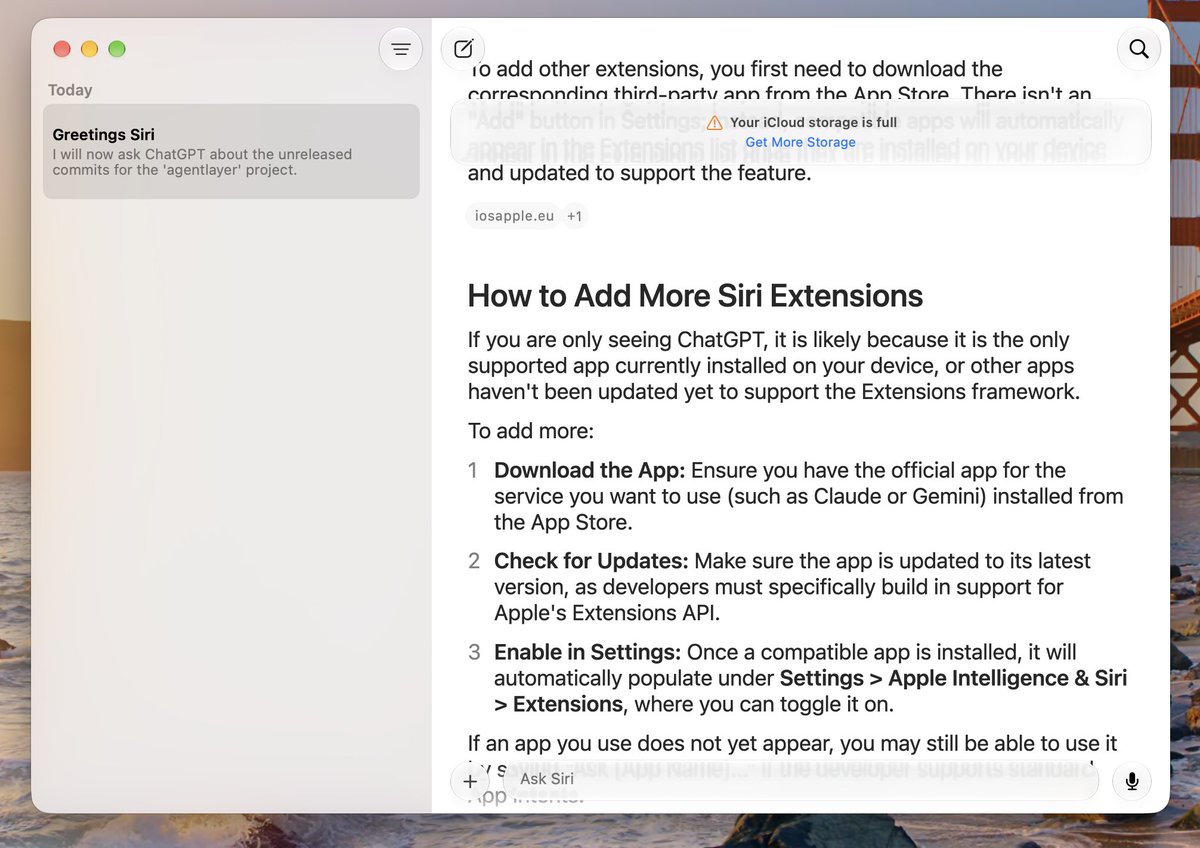The width and height of the screenshot is (1200, 848).
Task: Click the To add more: line
Action: tap(531, 431)
